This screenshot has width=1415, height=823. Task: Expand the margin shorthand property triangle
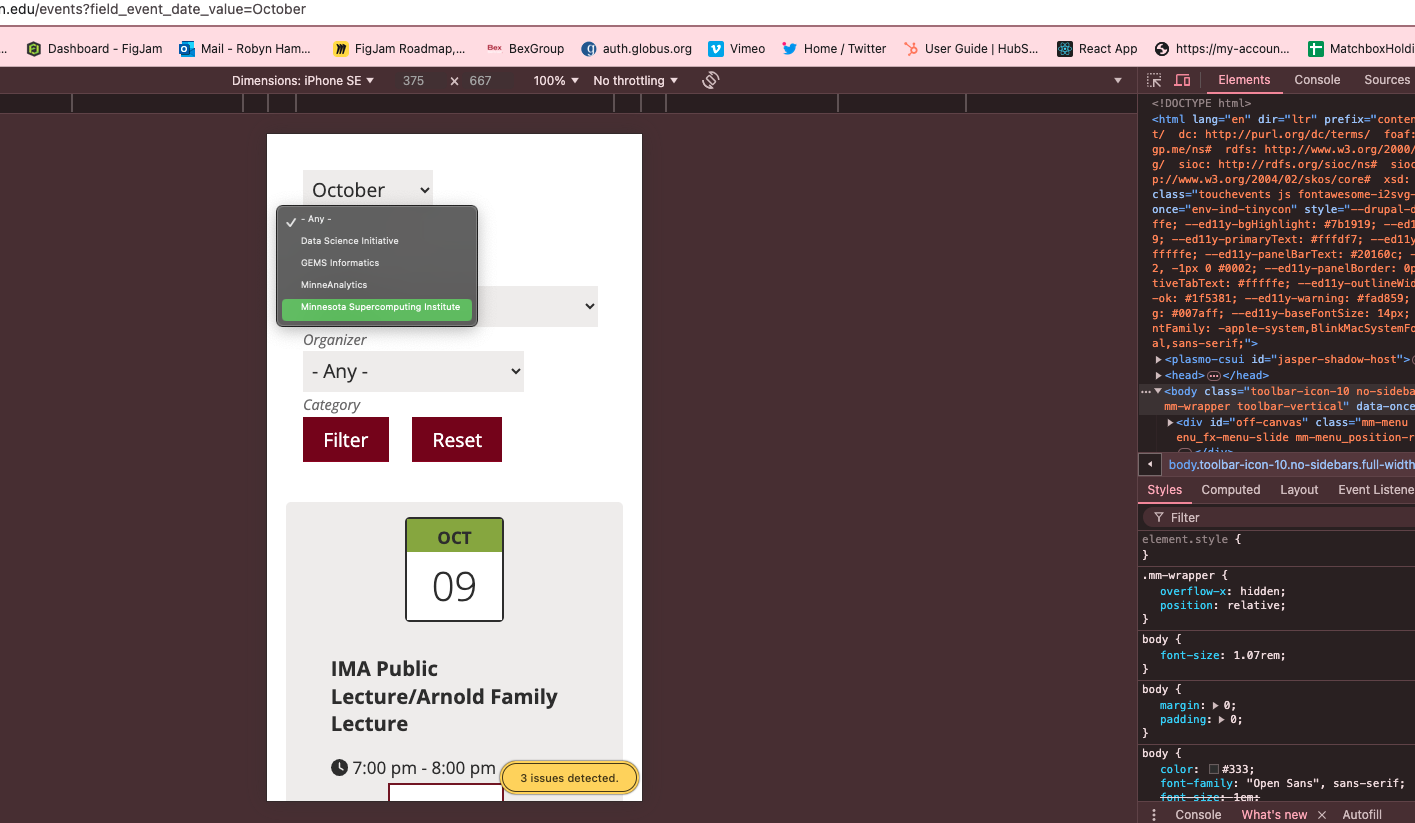[x=1216, y=705]
